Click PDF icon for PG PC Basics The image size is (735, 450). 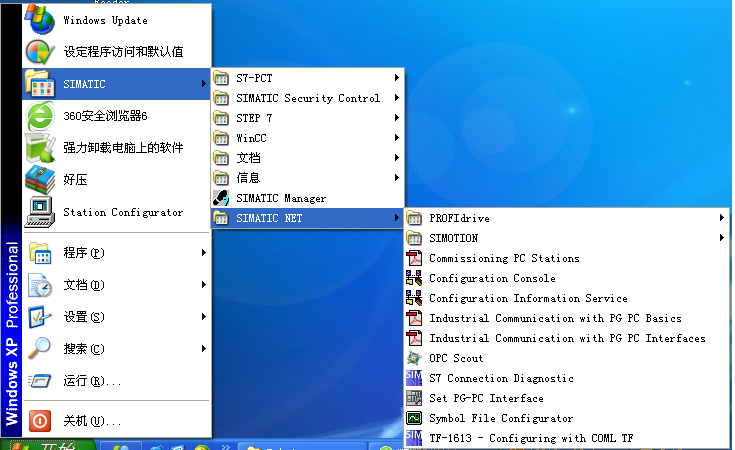[x=414, y=318]
